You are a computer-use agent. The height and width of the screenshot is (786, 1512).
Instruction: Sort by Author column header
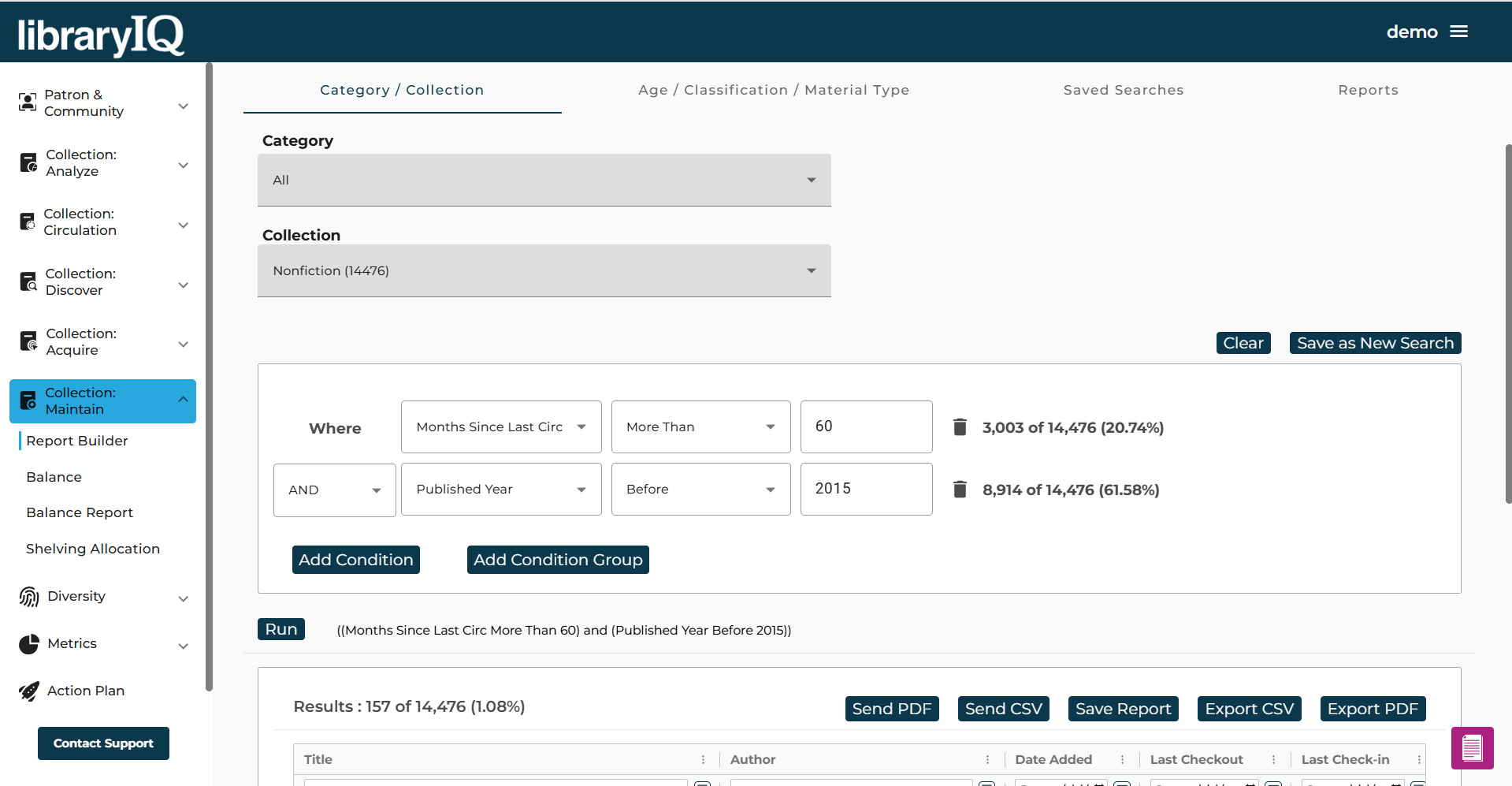[x=752, y=759]
